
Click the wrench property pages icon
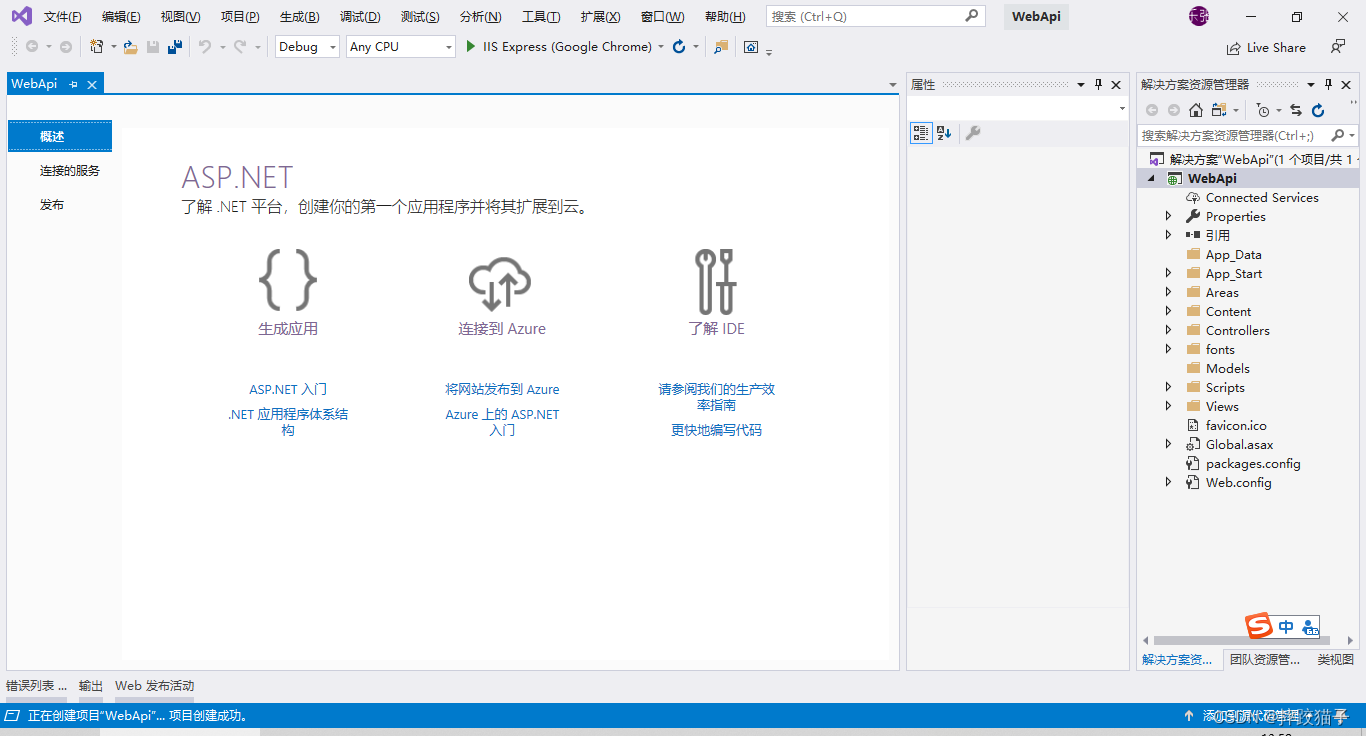pyautogui.click(x=973, y=133)
